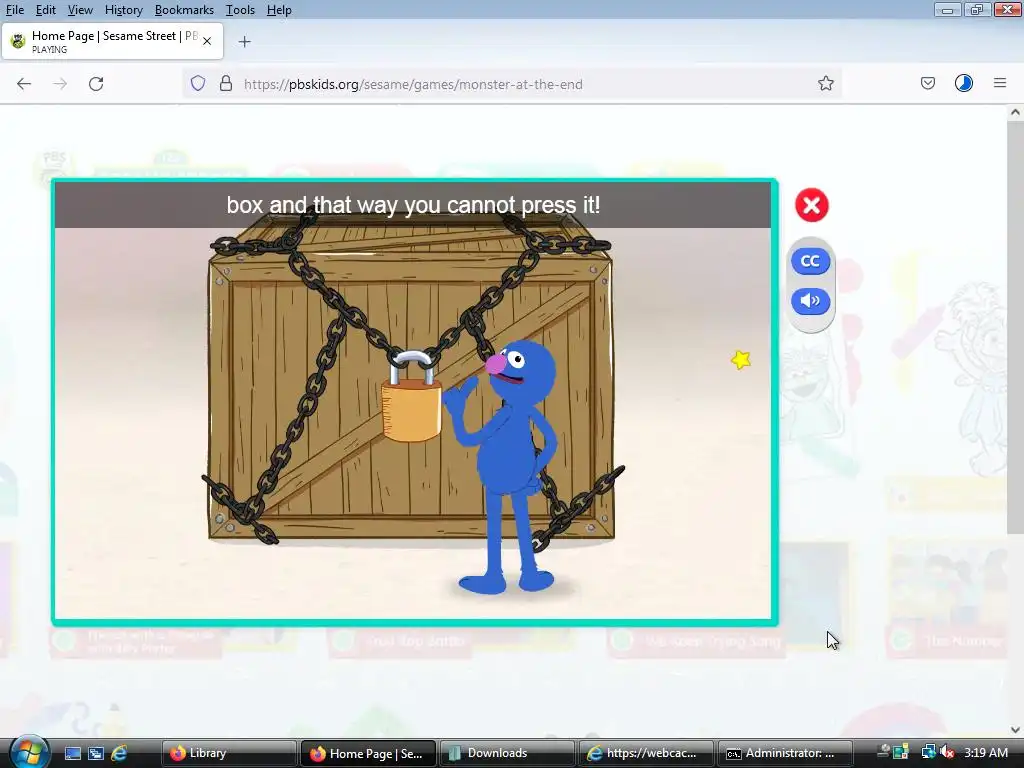
Task: Open the tracking protection shield icon
Action: point(198,84)
